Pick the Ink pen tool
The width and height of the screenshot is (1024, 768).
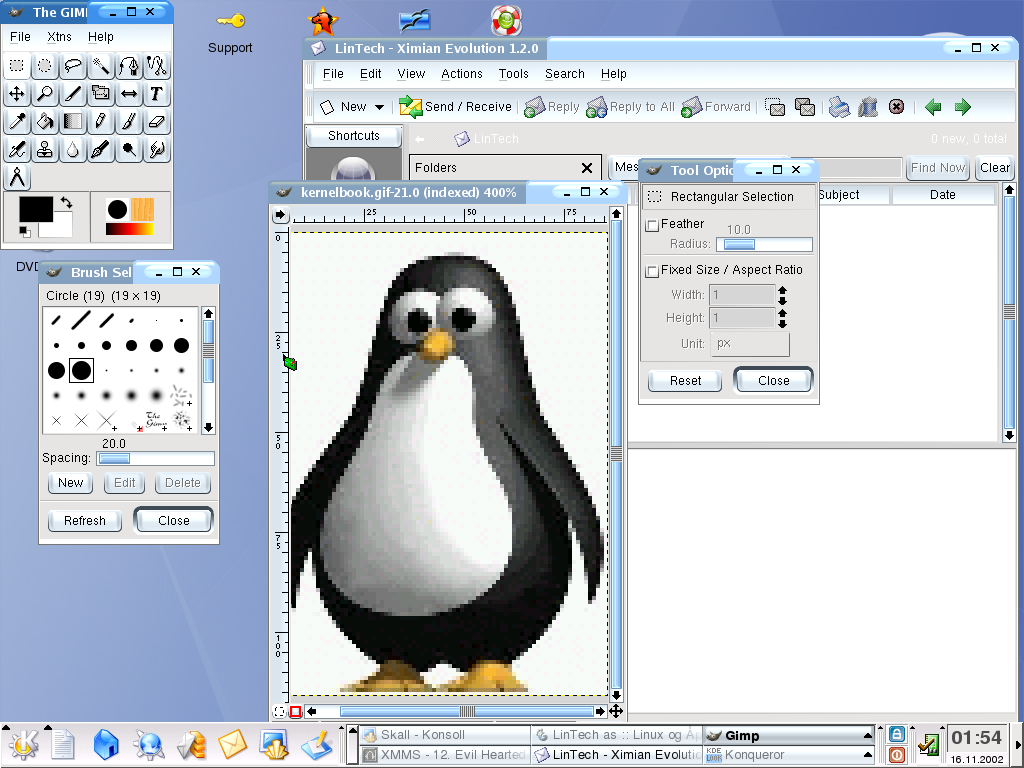tap(101, 150)
